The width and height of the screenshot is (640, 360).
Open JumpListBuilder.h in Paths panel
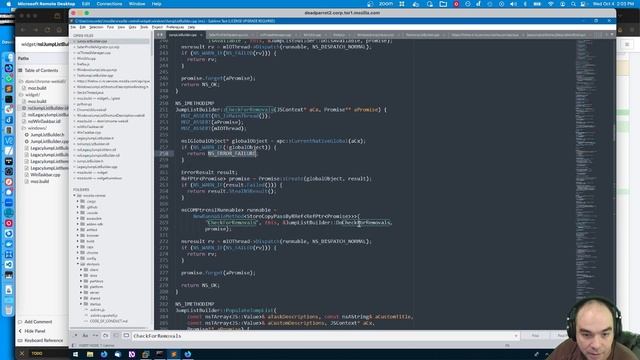pyautogui.click(x=47, y=135)
